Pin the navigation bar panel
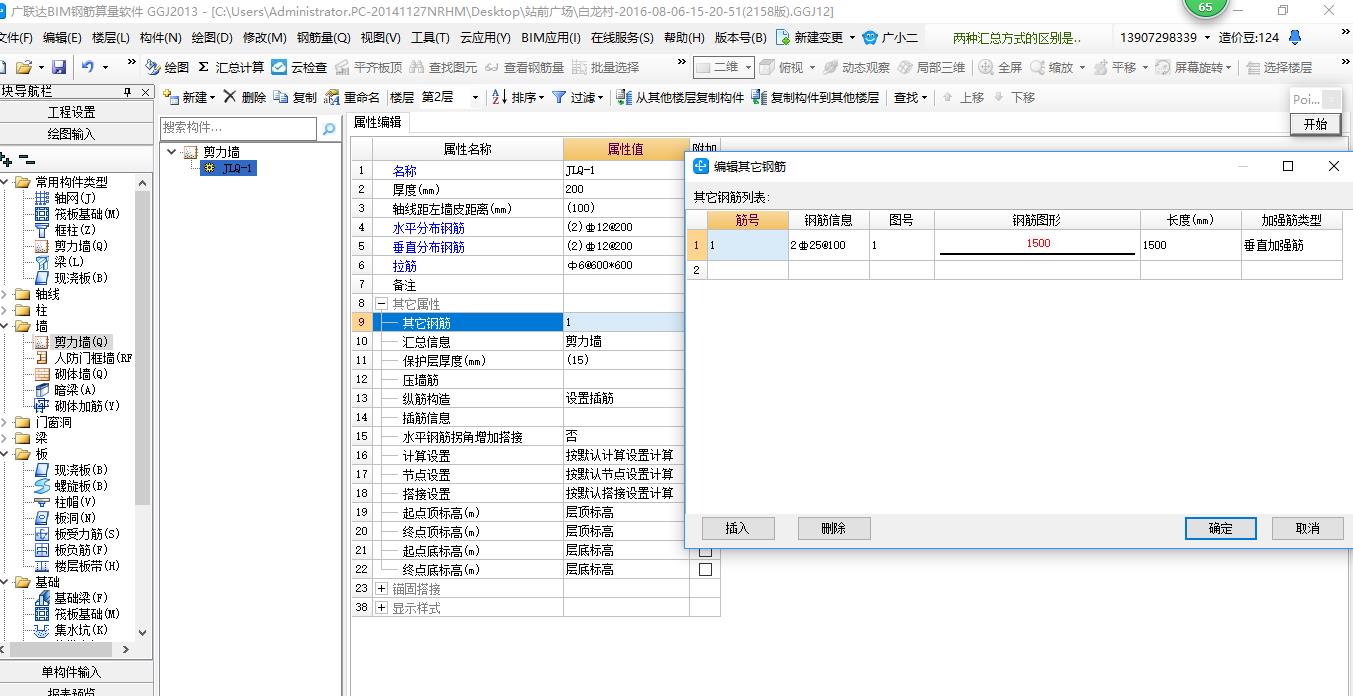The height and width of the screenshot is (696, 1353). [x=127, y=91]
